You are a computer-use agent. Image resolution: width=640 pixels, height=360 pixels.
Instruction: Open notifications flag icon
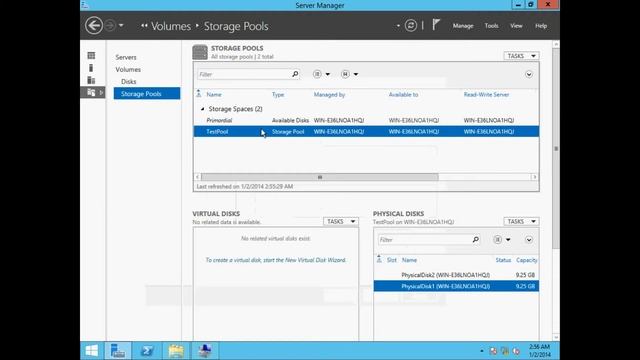(x=436, y=25)
